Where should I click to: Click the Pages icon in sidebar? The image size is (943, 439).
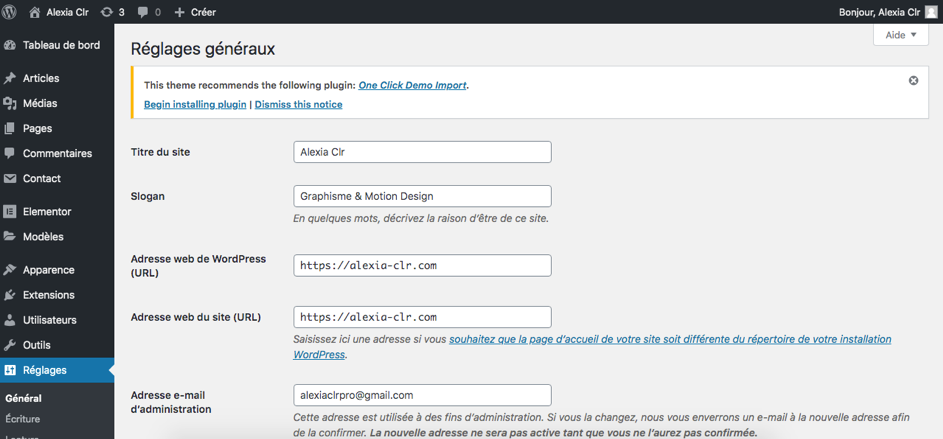pyautogui.click(x=10, y=128)
